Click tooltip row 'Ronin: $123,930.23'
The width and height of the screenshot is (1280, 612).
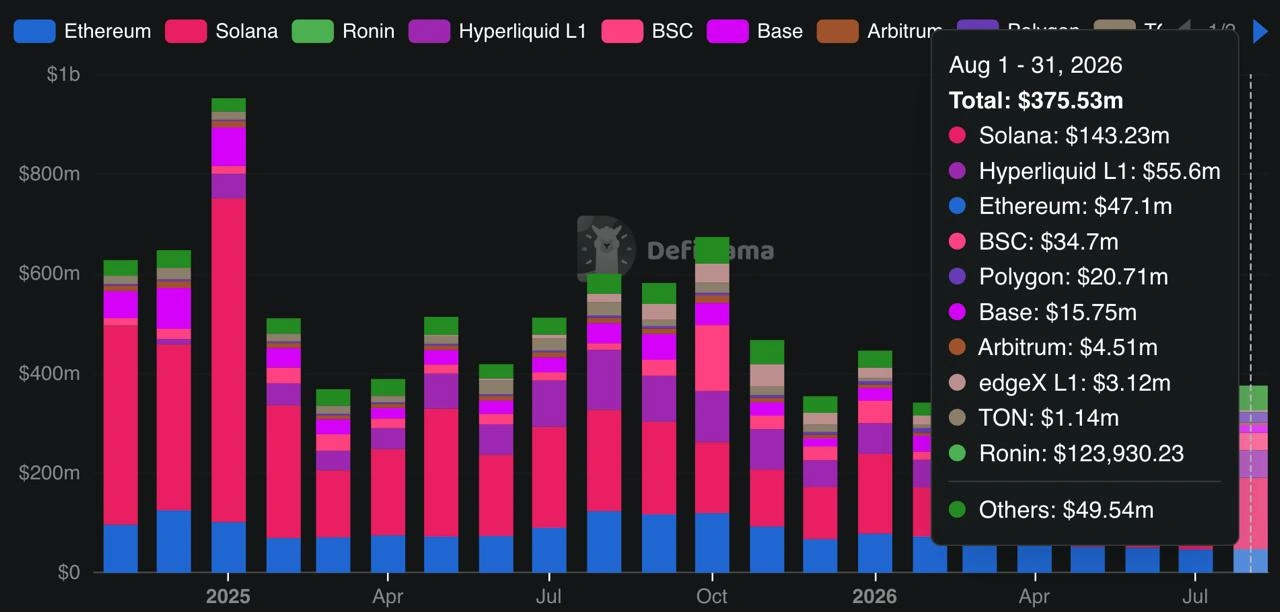1066,453
